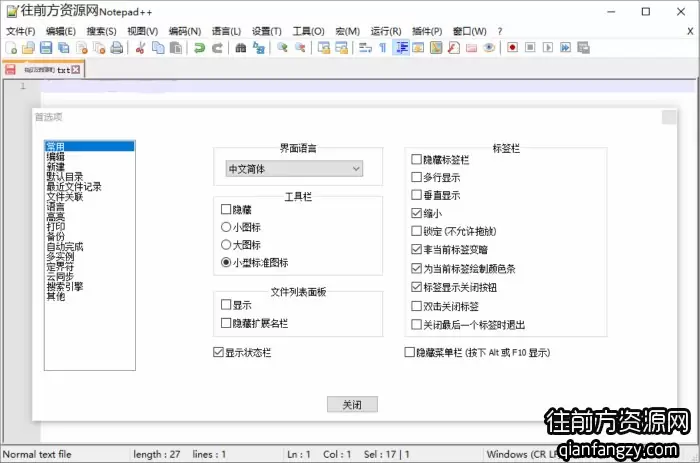Open the 文件(F) menu

pos(21,31)
